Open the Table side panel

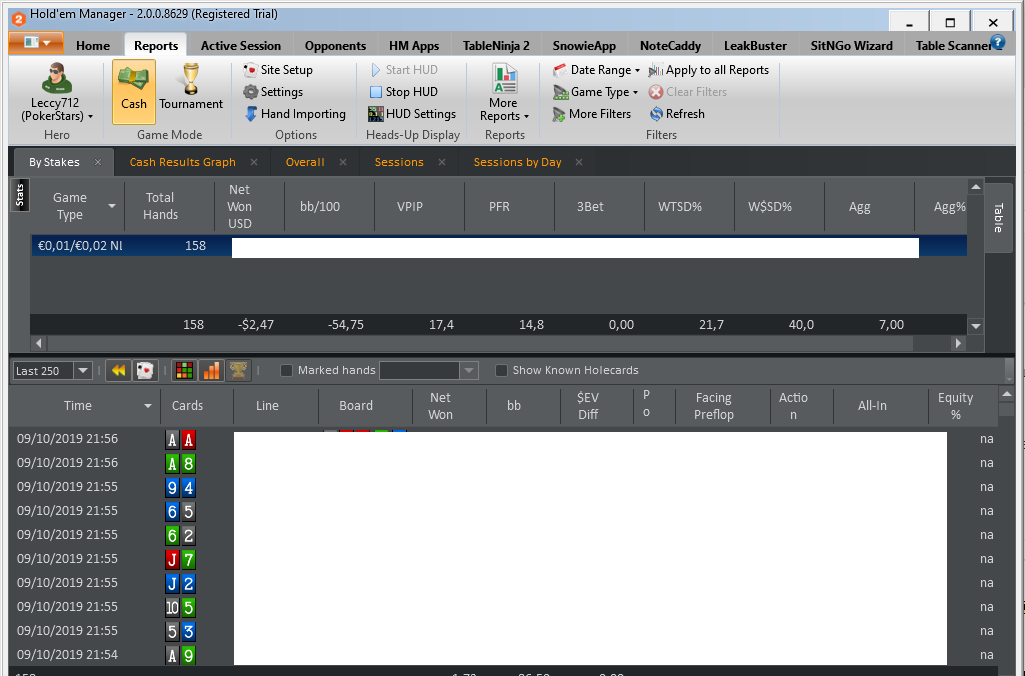[998, 218]
